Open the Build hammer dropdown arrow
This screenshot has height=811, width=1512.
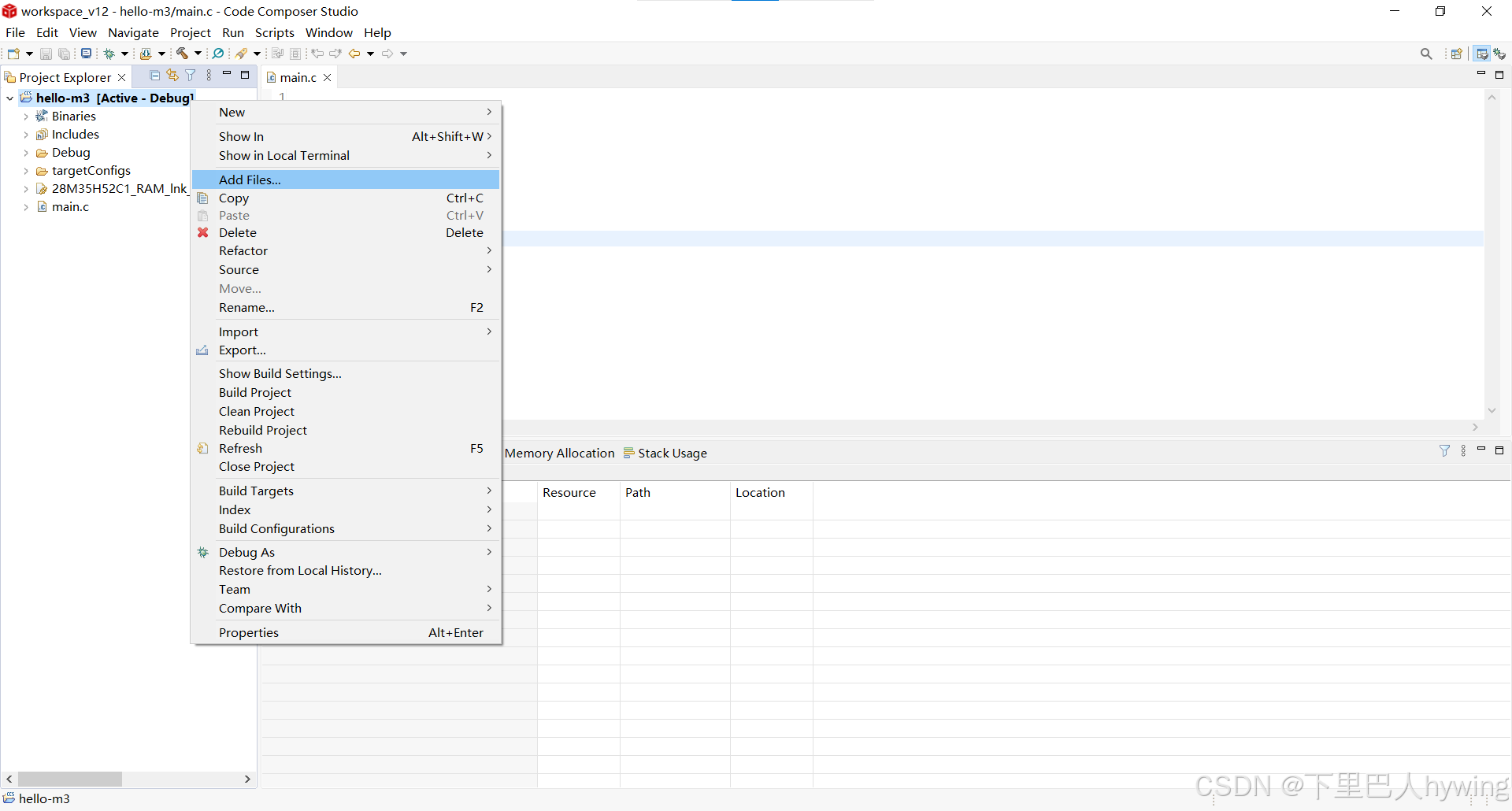198,54
